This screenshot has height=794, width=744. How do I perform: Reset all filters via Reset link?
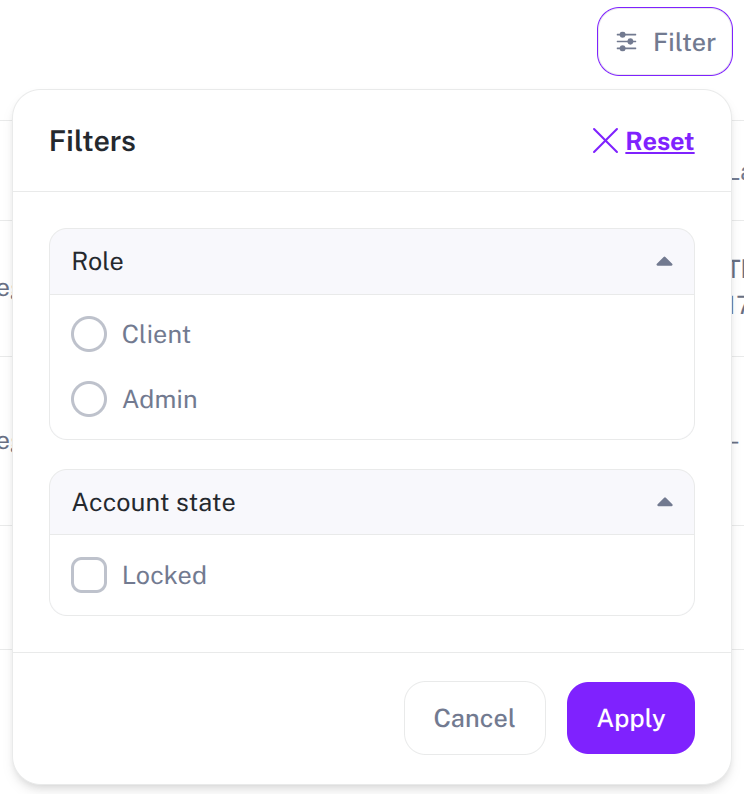tap(659, 141)
